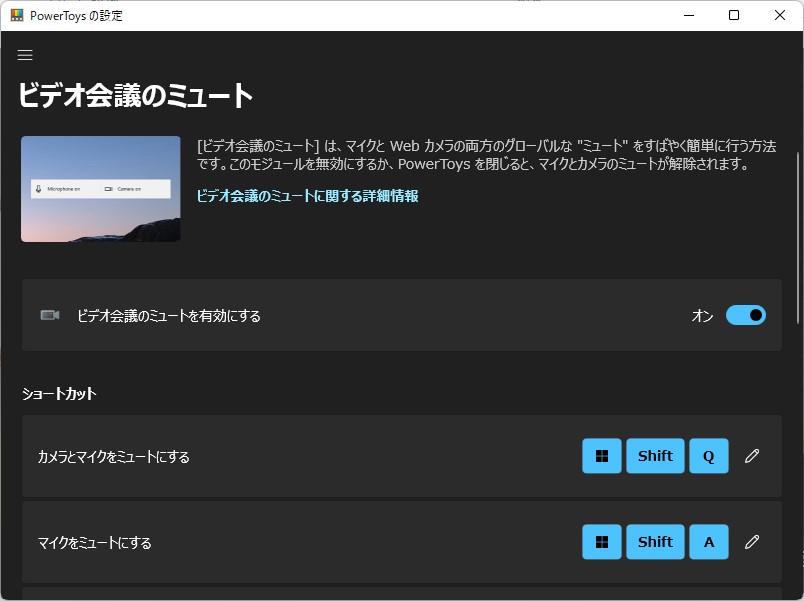Select the A key badge
804x601 pixels.
[x=708, y=542]
